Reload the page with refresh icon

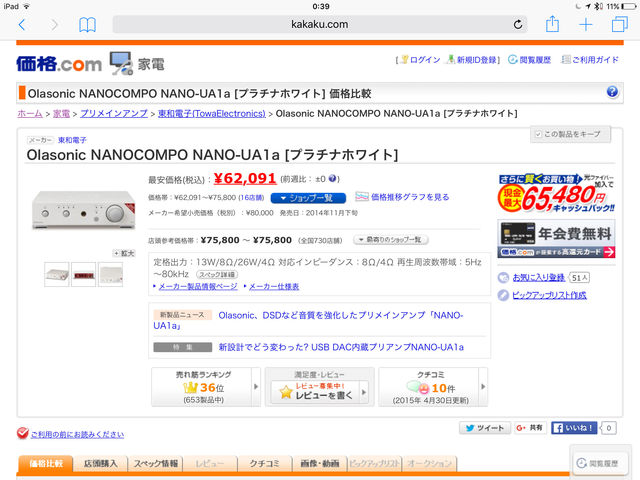point(518,24)
